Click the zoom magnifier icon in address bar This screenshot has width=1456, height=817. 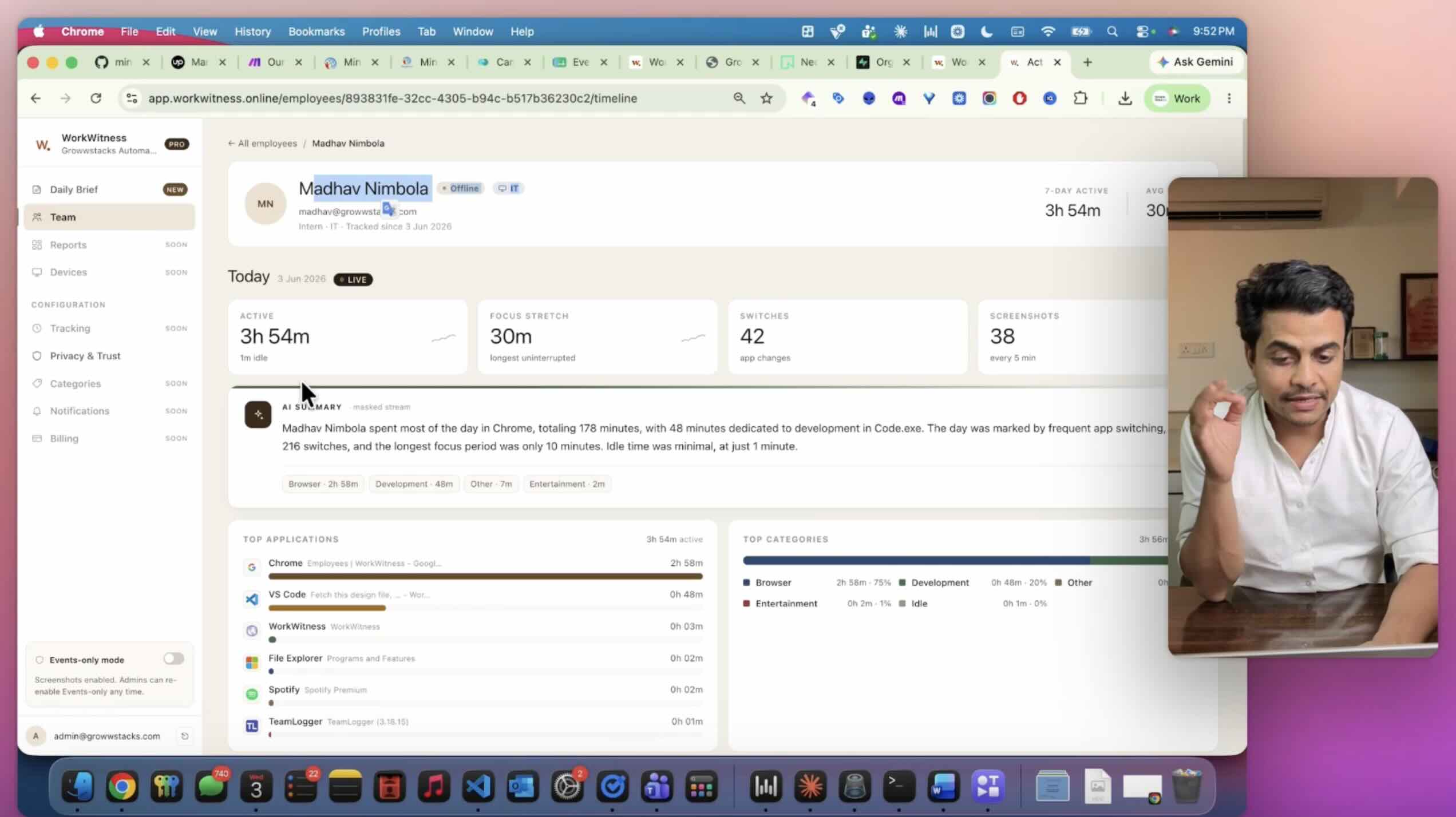739,98
